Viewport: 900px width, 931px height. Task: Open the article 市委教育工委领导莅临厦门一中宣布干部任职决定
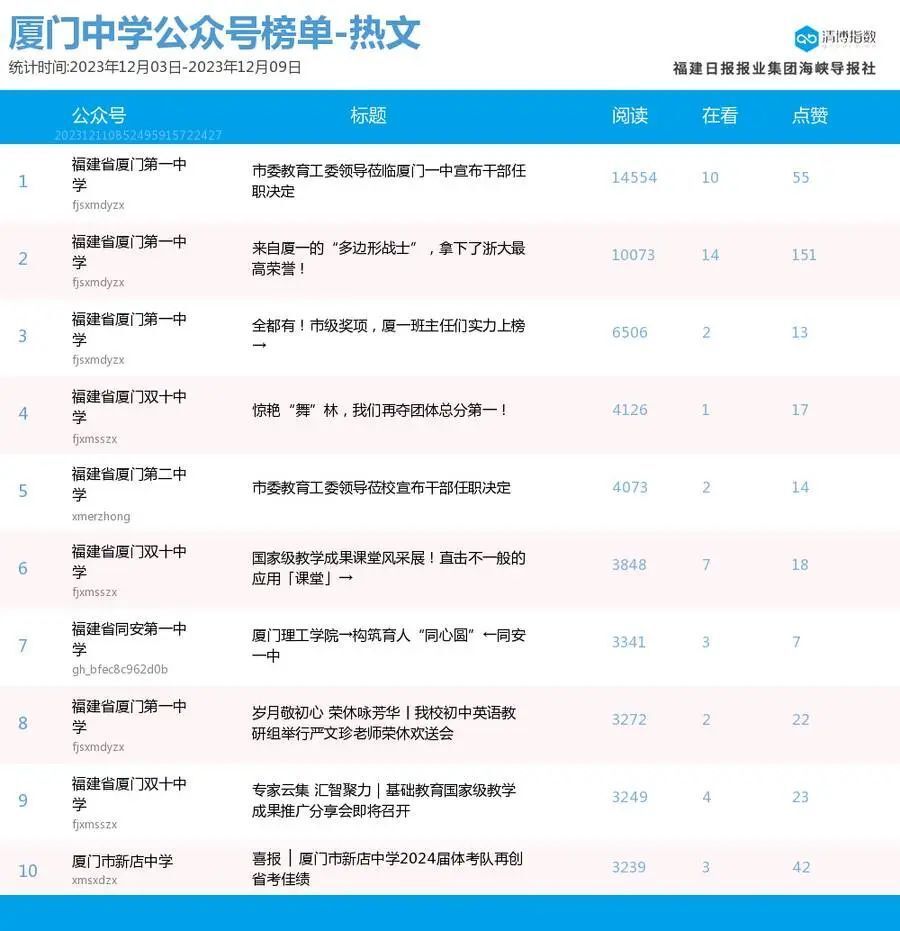coord(386,178)
